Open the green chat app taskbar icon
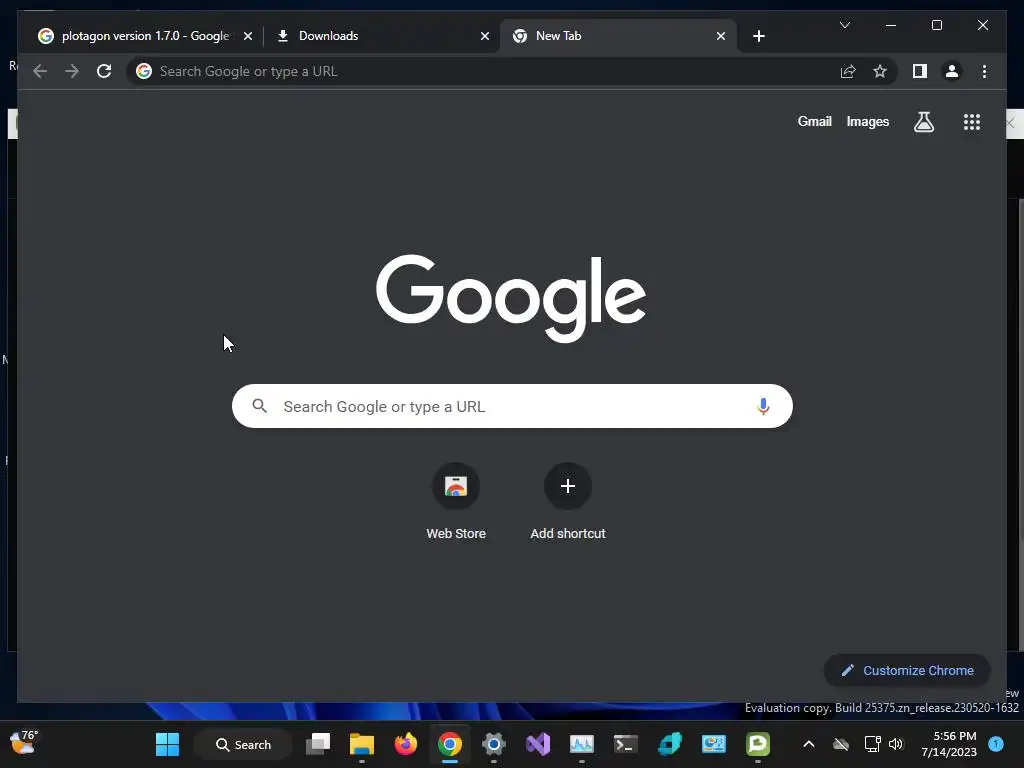This screenshot has height=768, width=1024. pyautogui.click(x=758, y=744)
